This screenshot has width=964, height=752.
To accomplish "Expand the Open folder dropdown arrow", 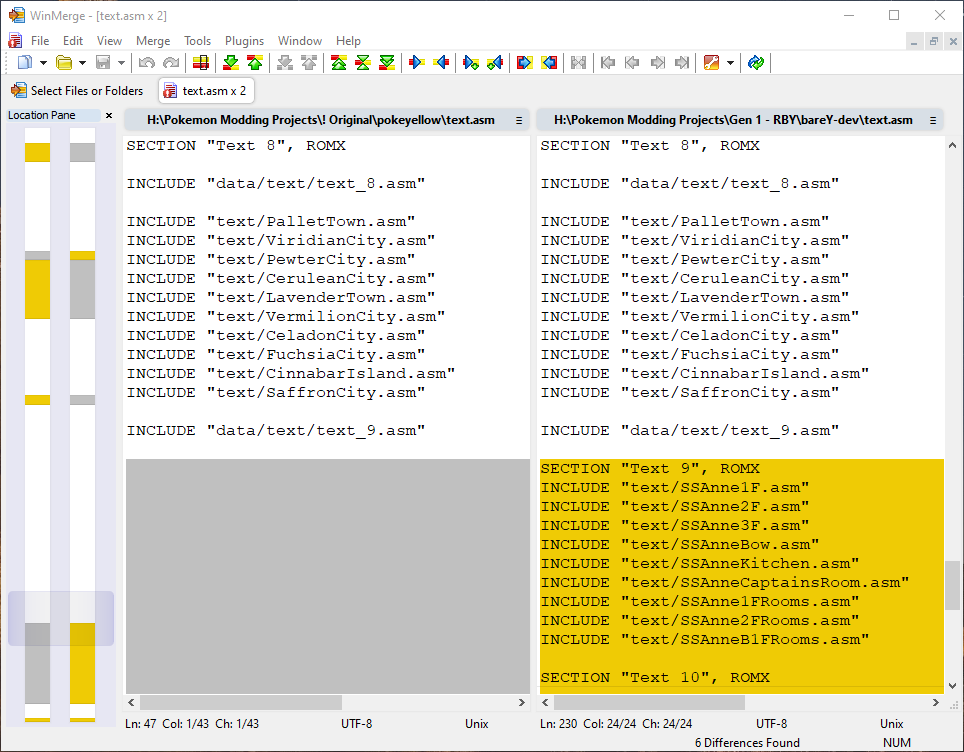I will [82, 63].
